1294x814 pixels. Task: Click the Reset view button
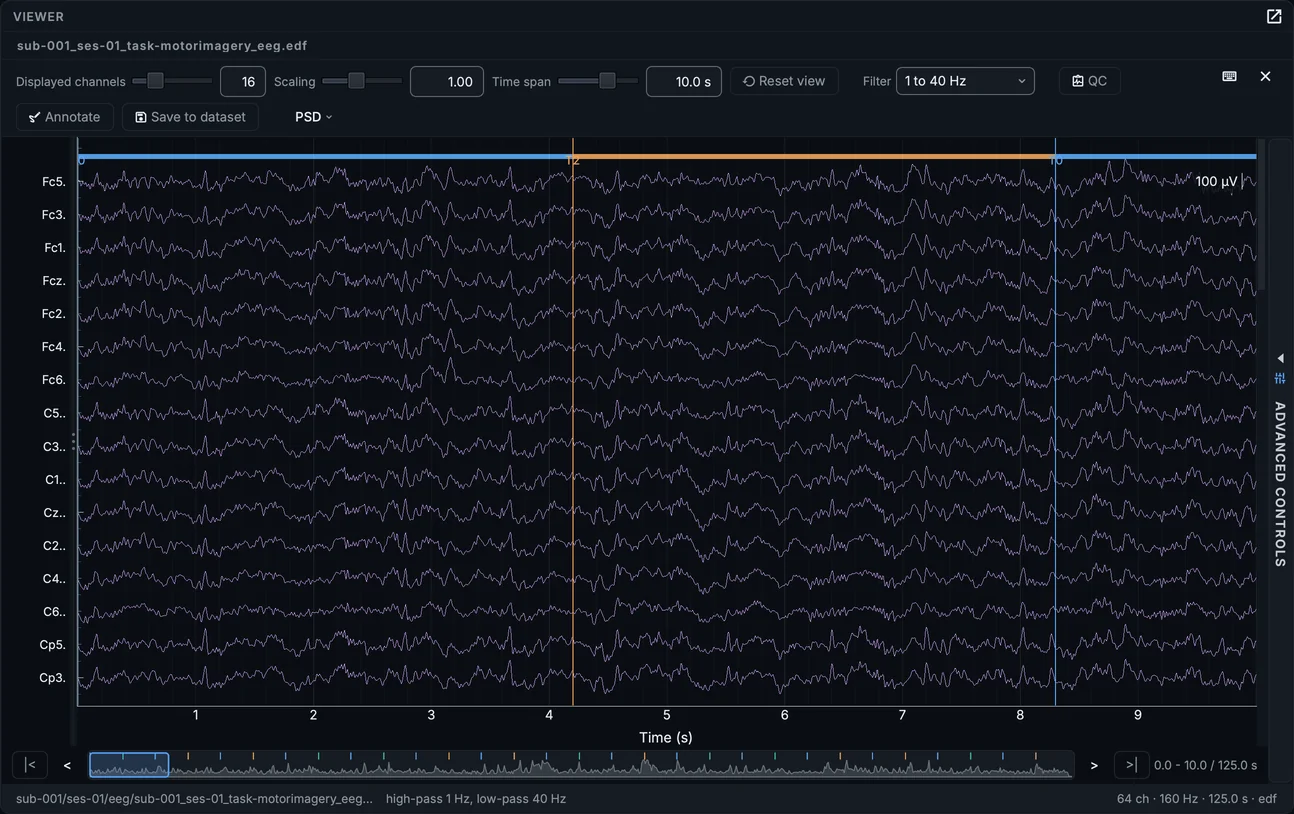[784, 81]
